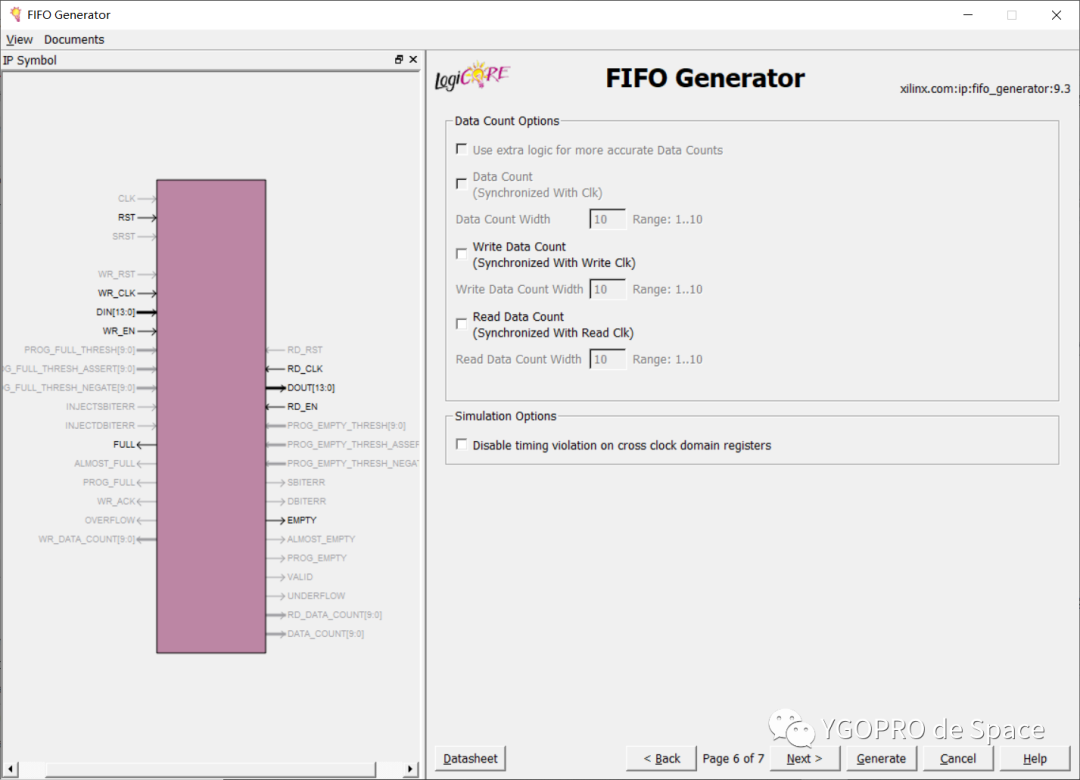The width and height of the screenshot is (1080, 780).
Task: Click the 'Page 6 of 7' indicator
Action: [x=733, y=759]
